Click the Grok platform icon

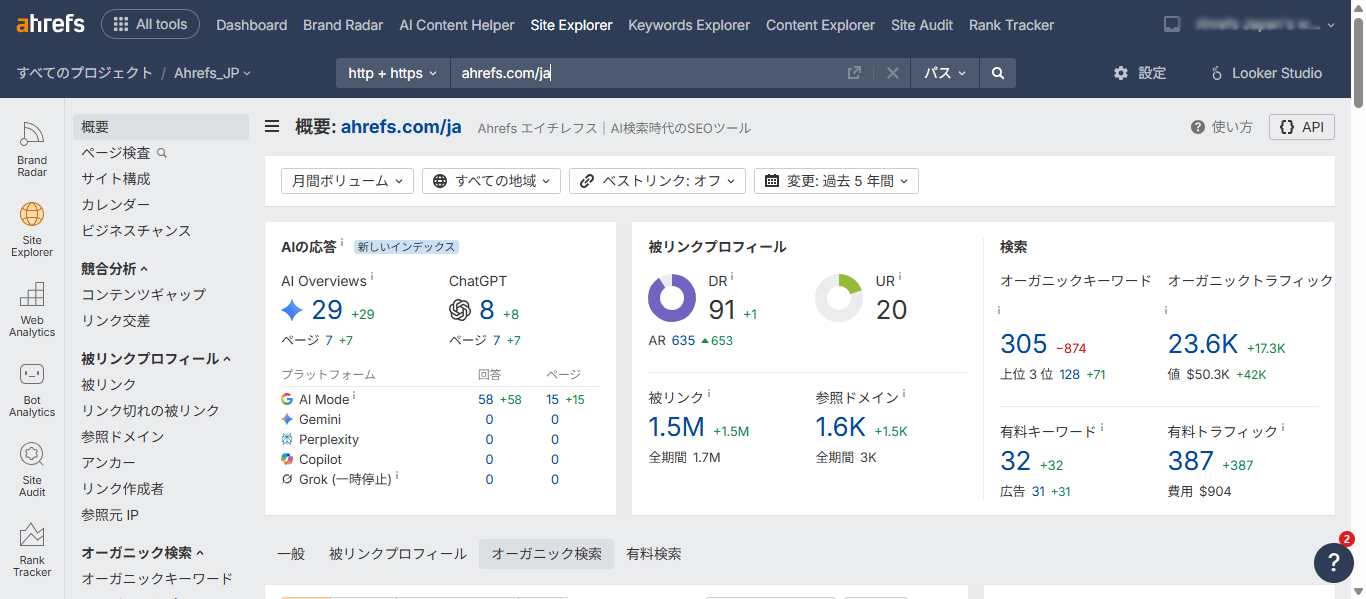[287, 479]
